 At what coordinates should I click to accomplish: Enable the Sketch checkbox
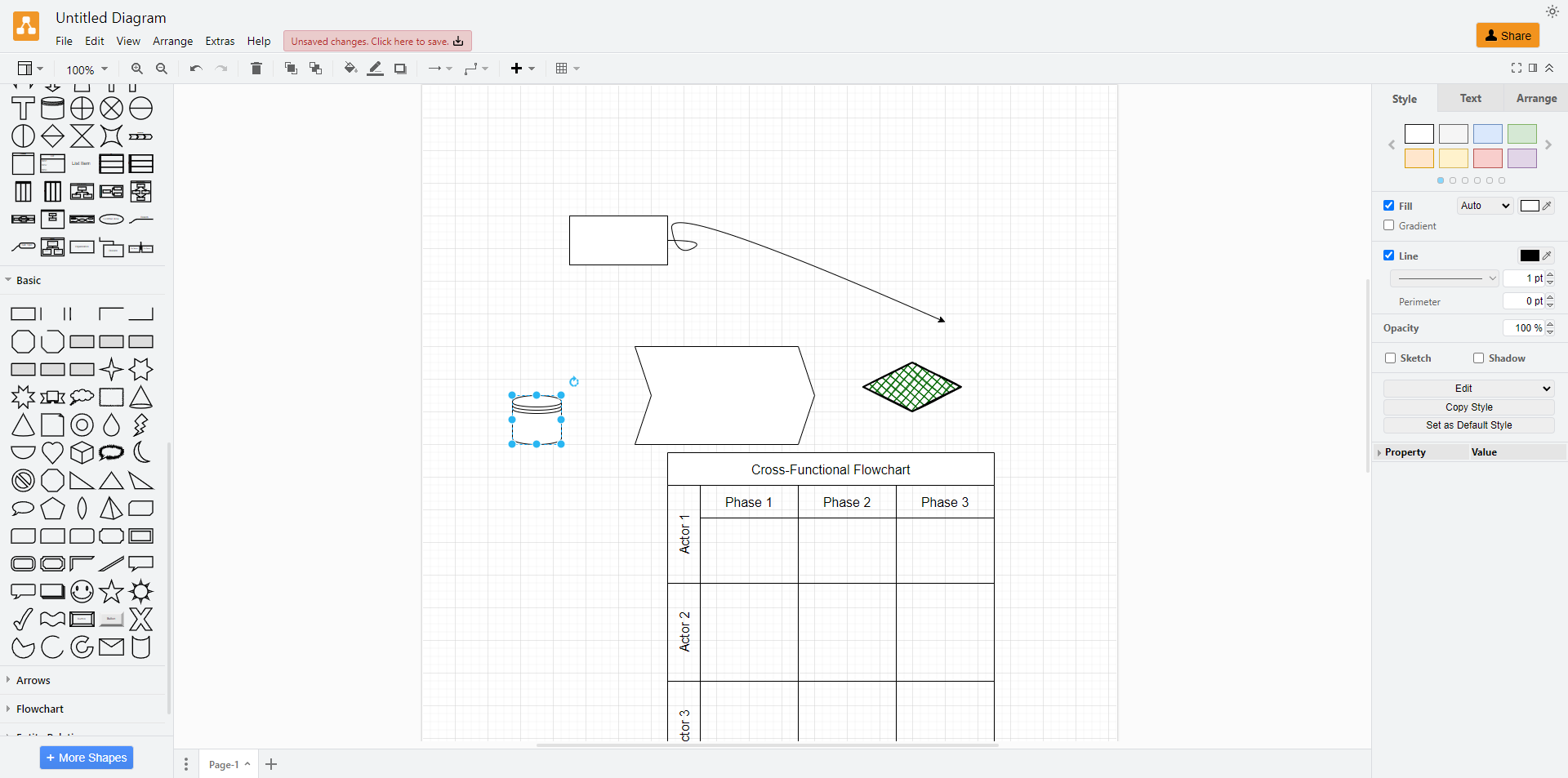pos(1390,358)
